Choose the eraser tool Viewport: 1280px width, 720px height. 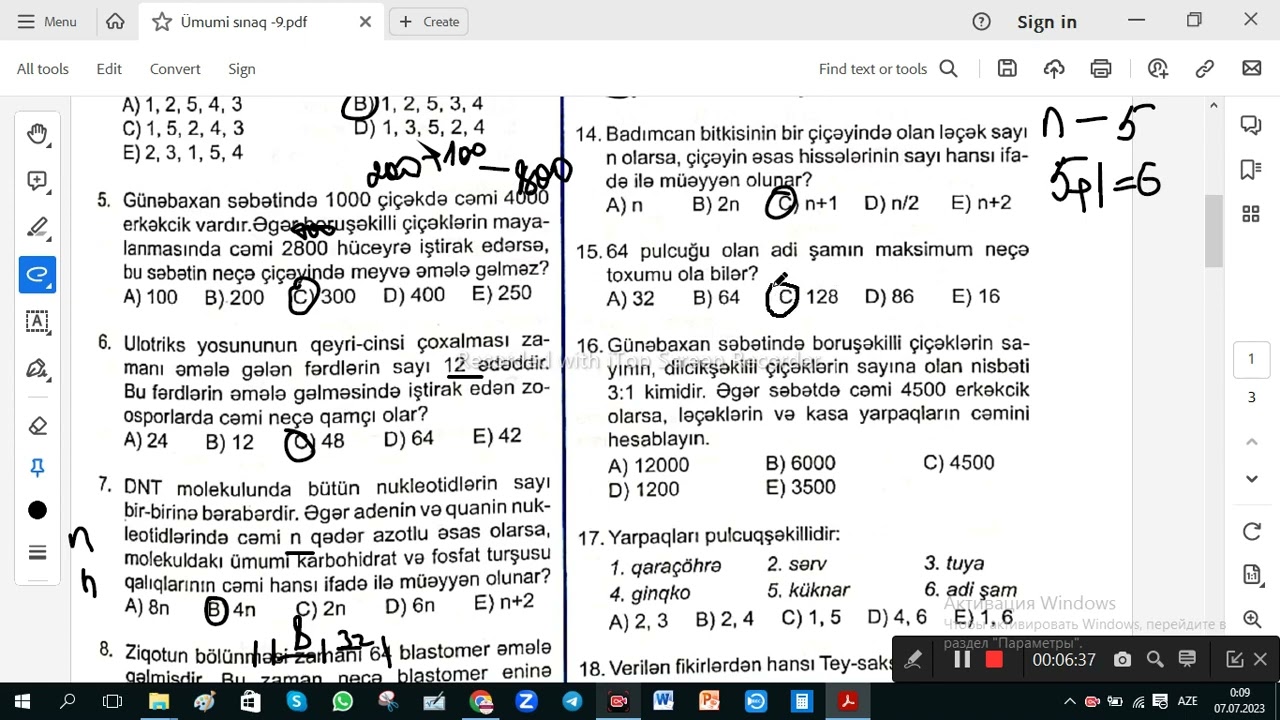pyautogui.click(x=37, y=426)
